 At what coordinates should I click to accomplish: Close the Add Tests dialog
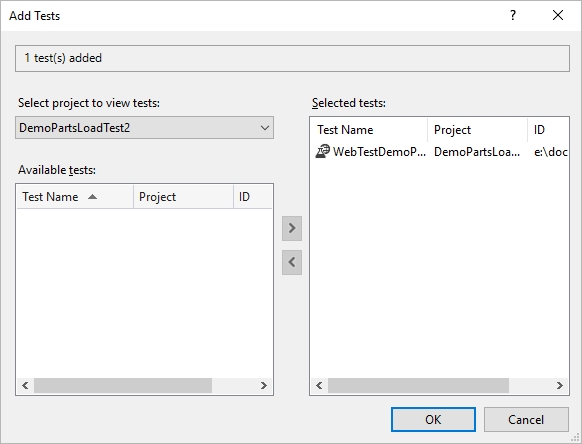click(x=558, y=16)
